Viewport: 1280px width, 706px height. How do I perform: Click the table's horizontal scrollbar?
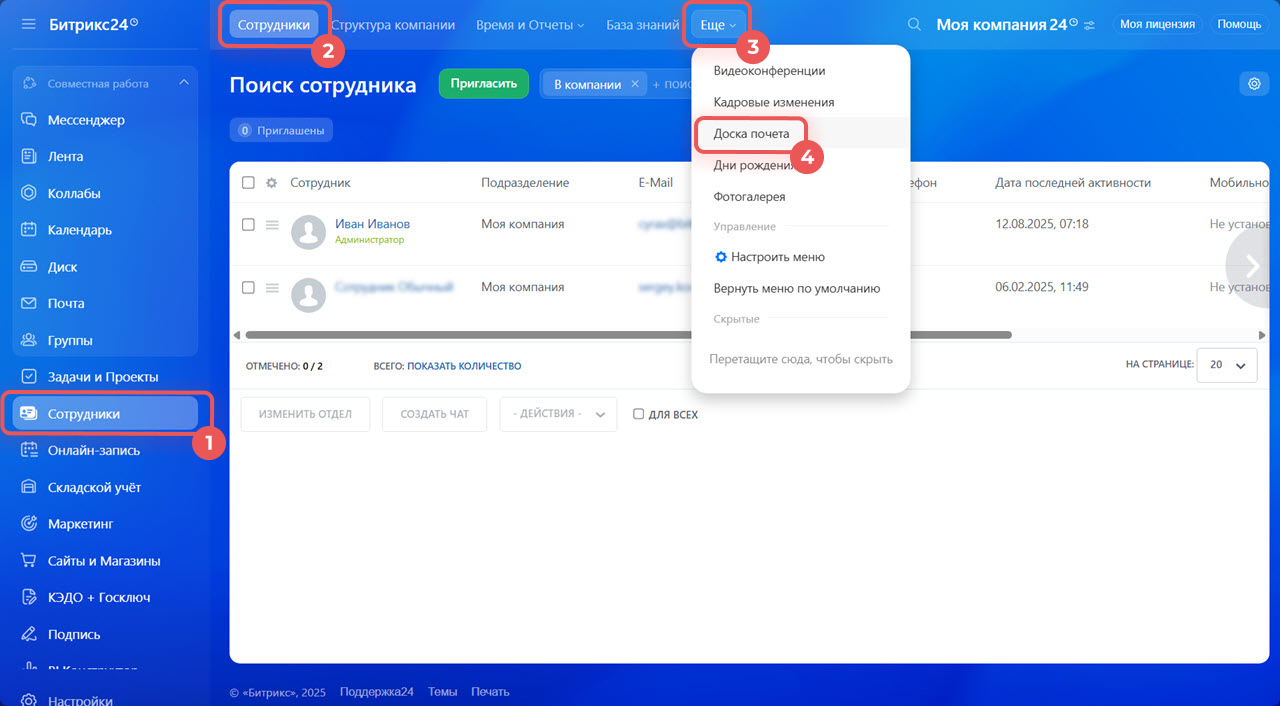[x=628, y=335]
